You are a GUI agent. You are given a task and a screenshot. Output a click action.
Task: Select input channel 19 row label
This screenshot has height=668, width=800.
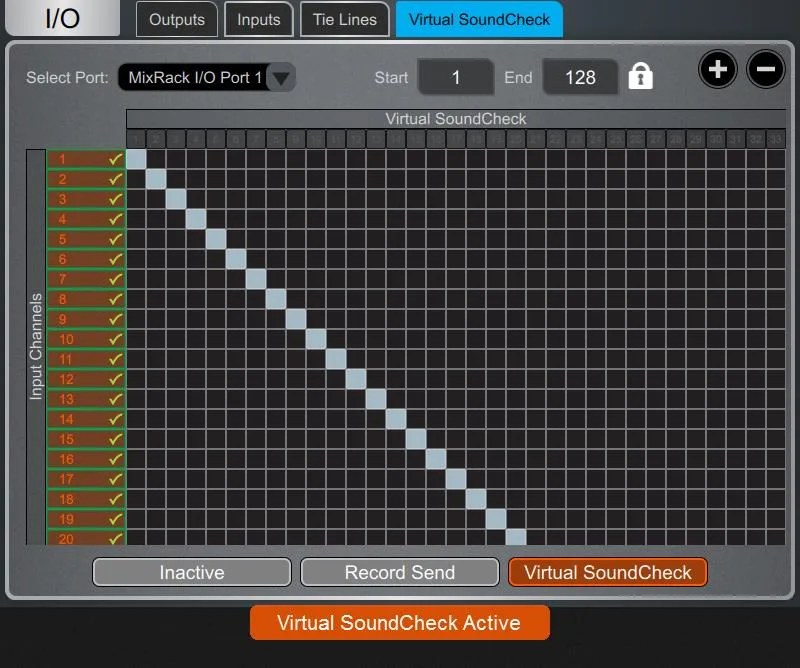click(86, 519)
